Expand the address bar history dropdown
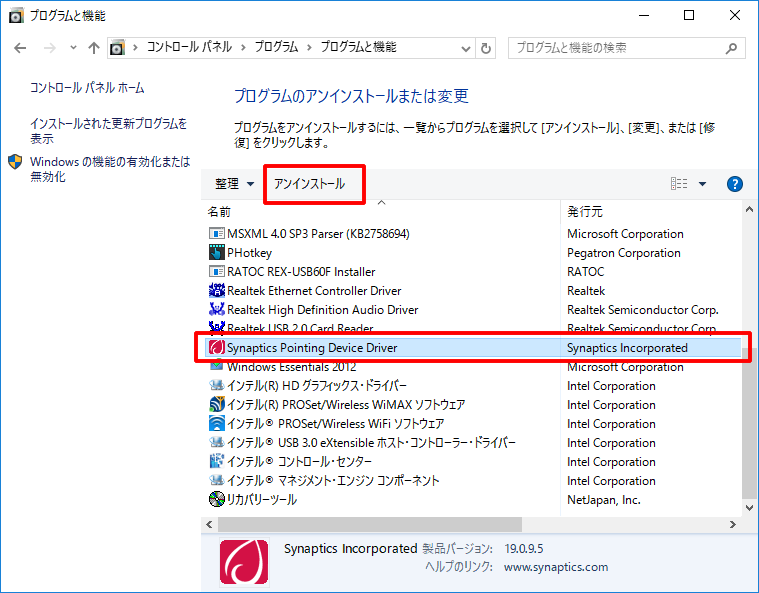This screenshot has height=593, width=759. click(466, 48)
